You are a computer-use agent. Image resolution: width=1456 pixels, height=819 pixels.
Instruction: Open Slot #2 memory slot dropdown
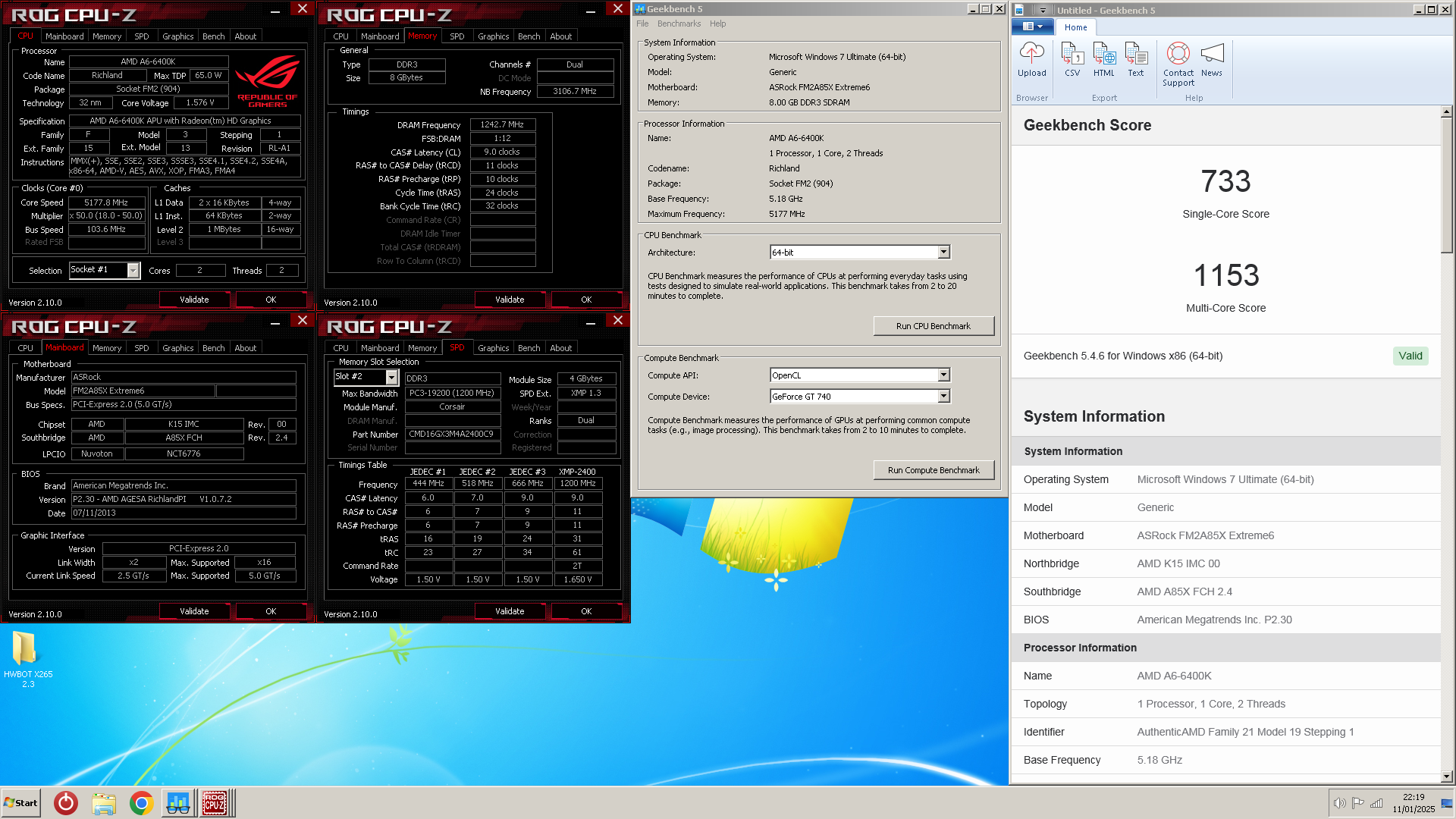pyautogui.click(x=392, y=377)
